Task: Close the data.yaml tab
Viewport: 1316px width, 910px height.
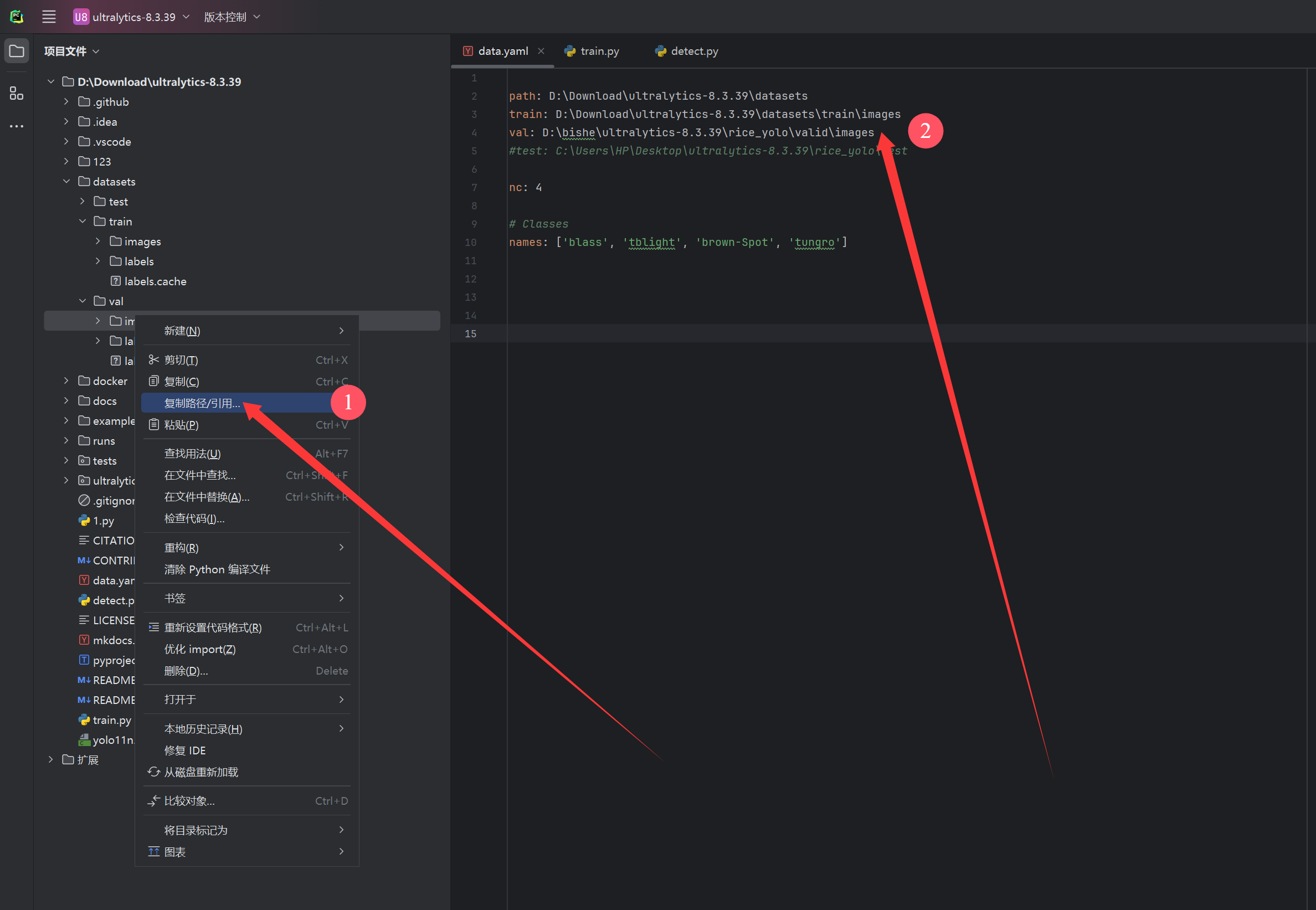Action: click(541, 52)
